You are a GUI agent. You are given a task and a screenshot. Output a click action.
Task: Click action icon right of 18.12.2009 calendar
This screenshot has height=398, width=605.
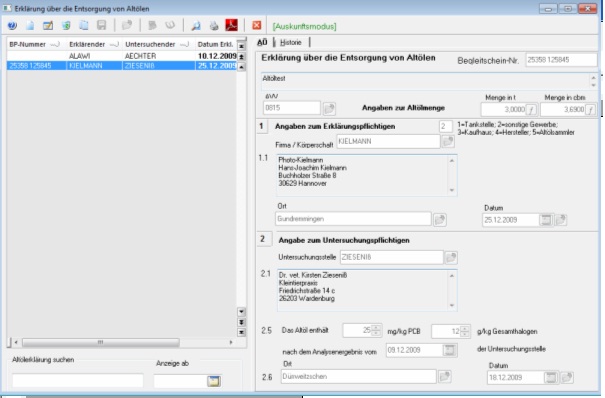click(x=567, y=378)
